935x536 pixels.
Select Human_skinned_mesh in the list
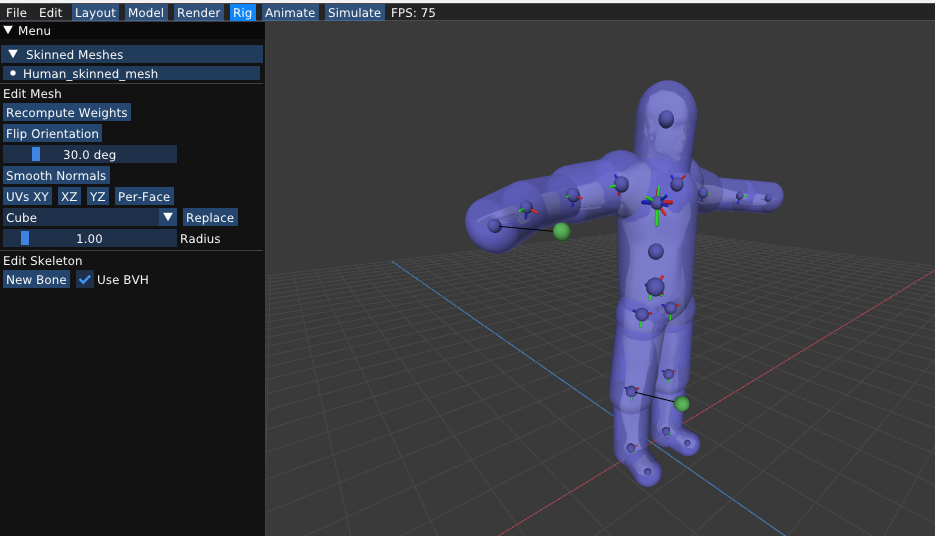point(90,73)
